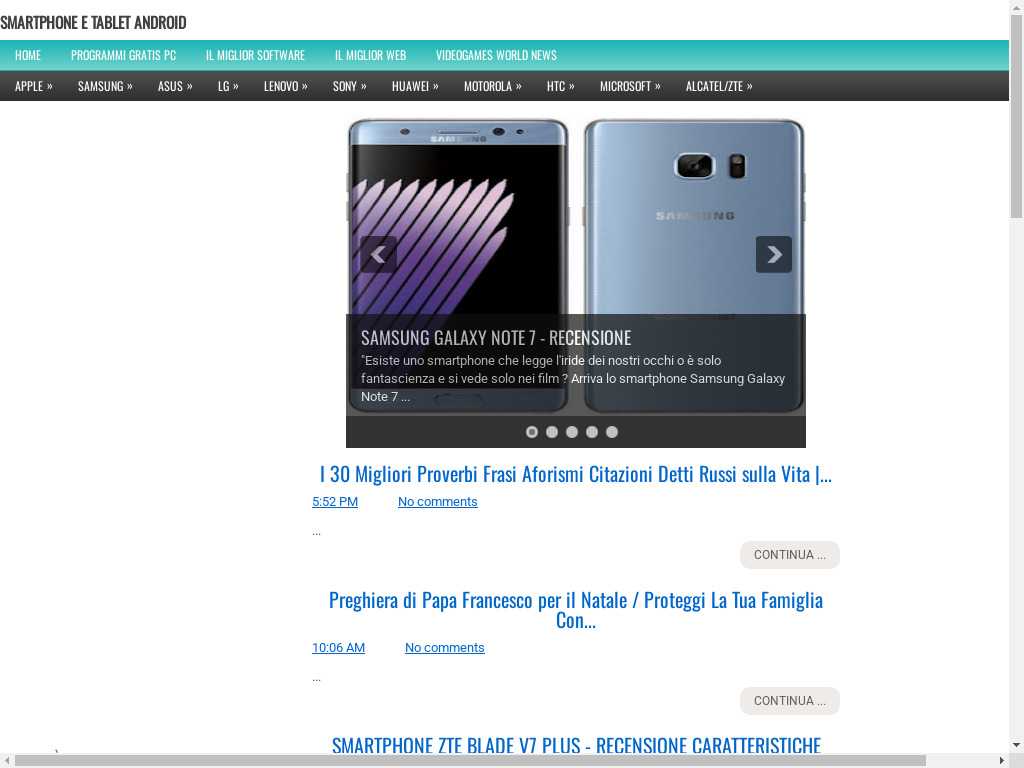Open Il Miglior Web menu item

(370, 56)
